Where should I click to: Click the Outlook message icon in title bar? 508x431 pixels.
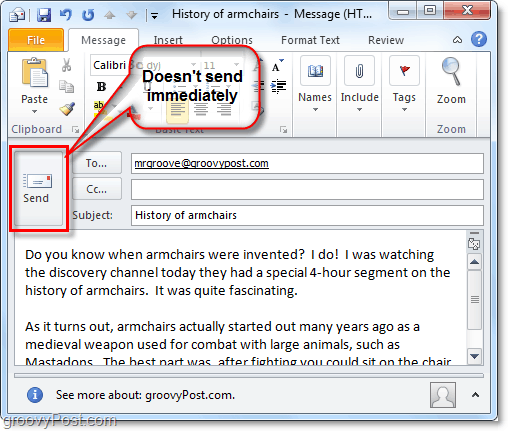pyautogui.click(x=17, y=15)
